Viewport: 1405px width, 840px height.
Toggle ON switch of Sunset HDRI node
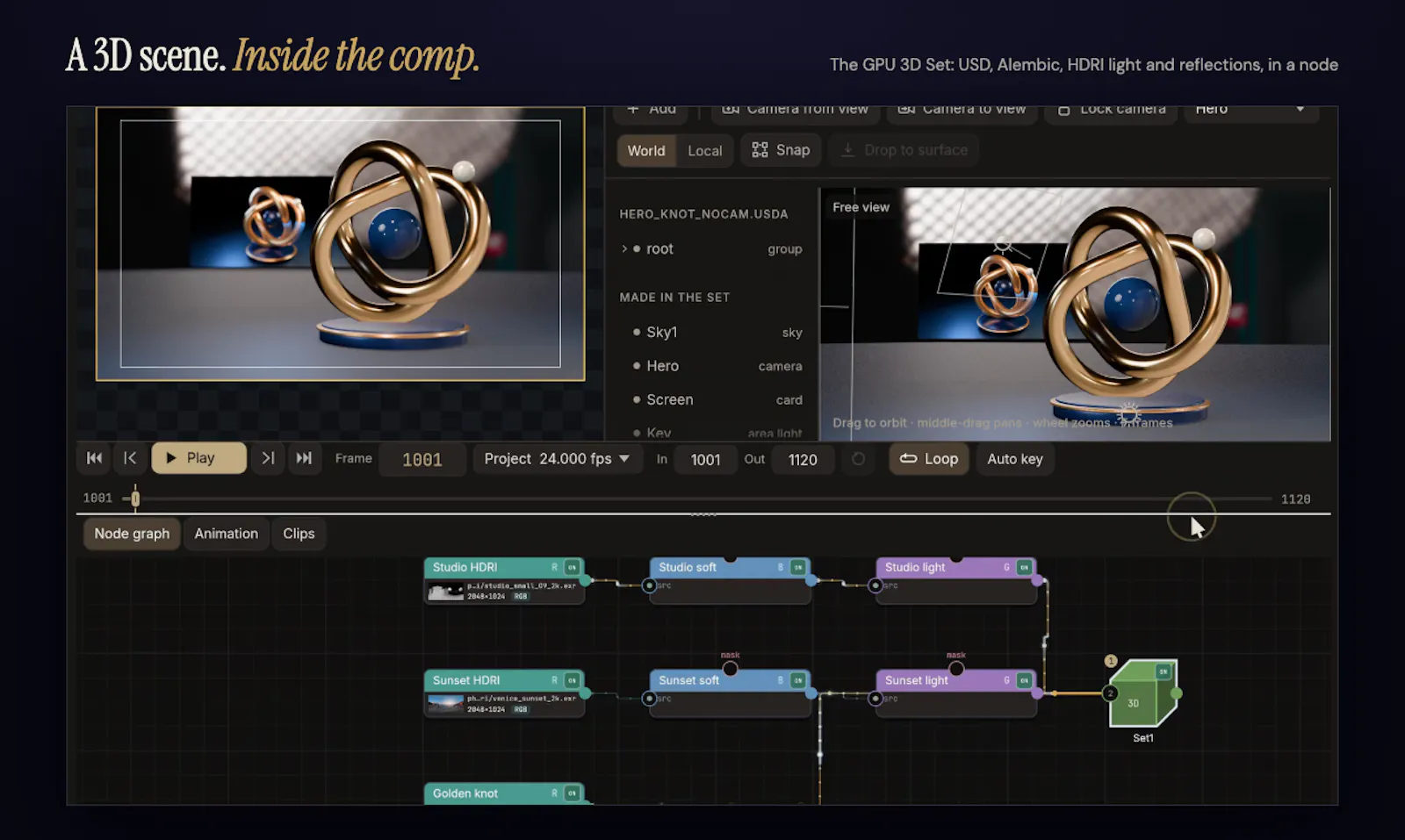[572, 680]
